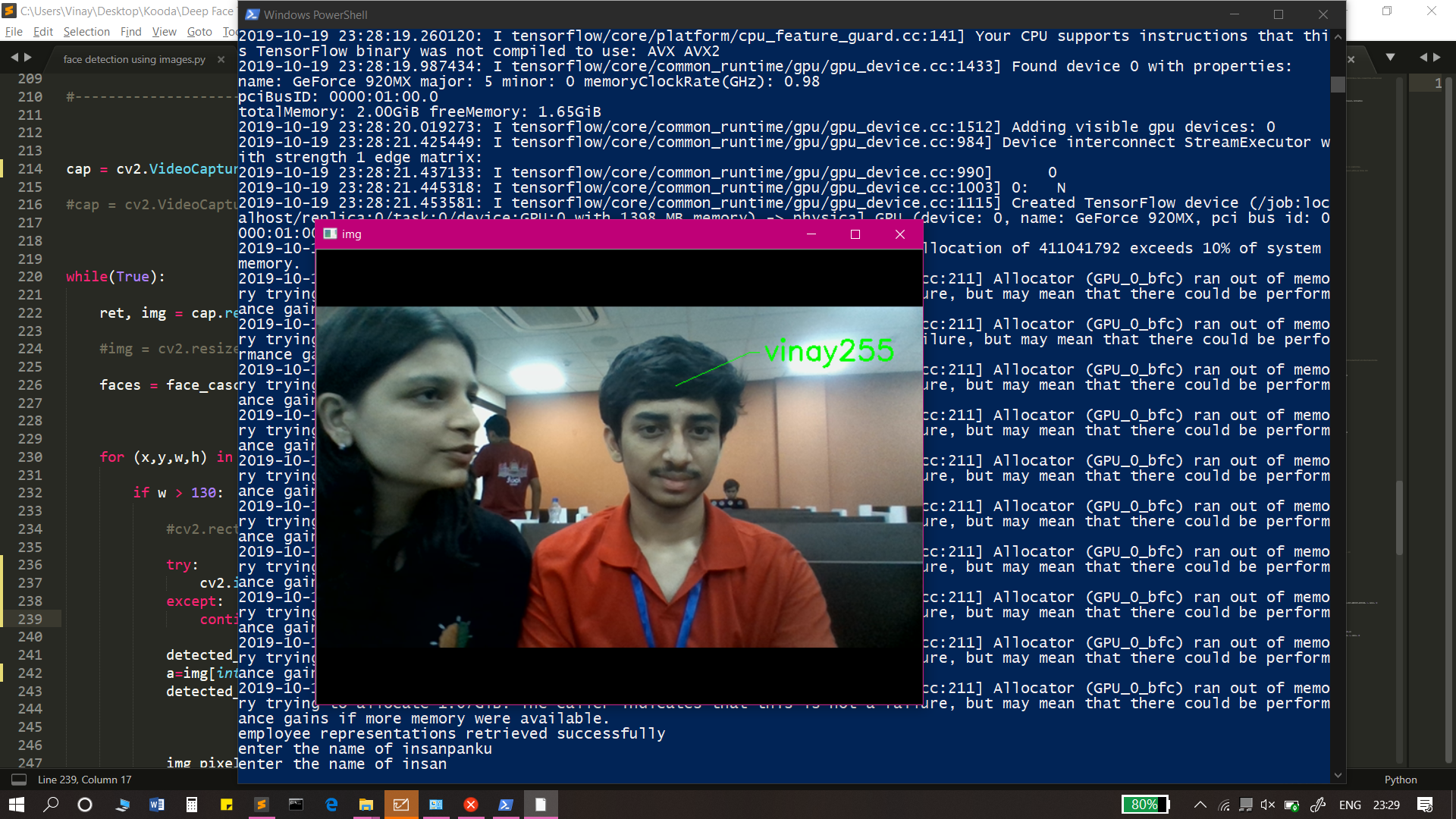
Task: Click the Python syntax selector in status bar
Action: coord(1400,780)
